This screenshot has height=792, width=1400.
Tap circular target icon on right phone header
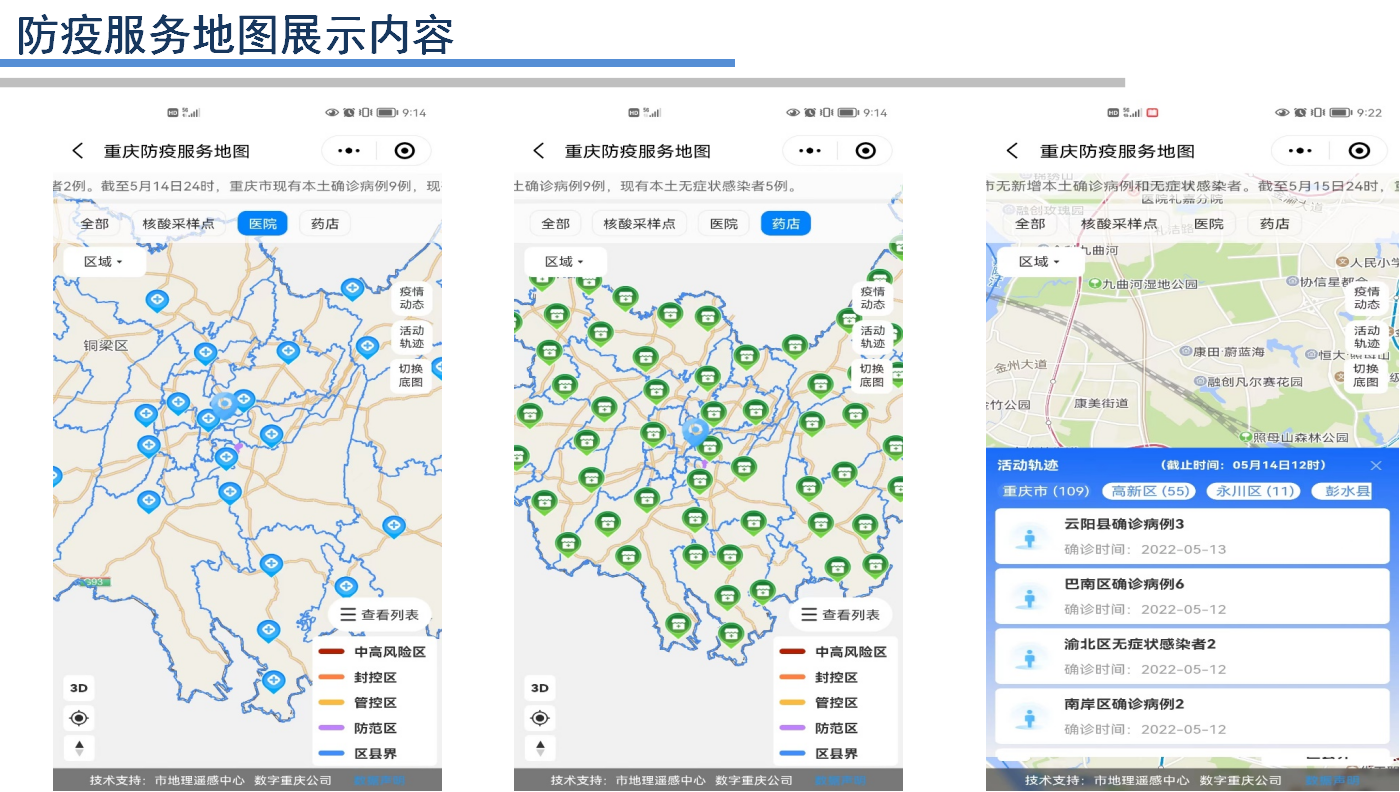[1359, 151]
